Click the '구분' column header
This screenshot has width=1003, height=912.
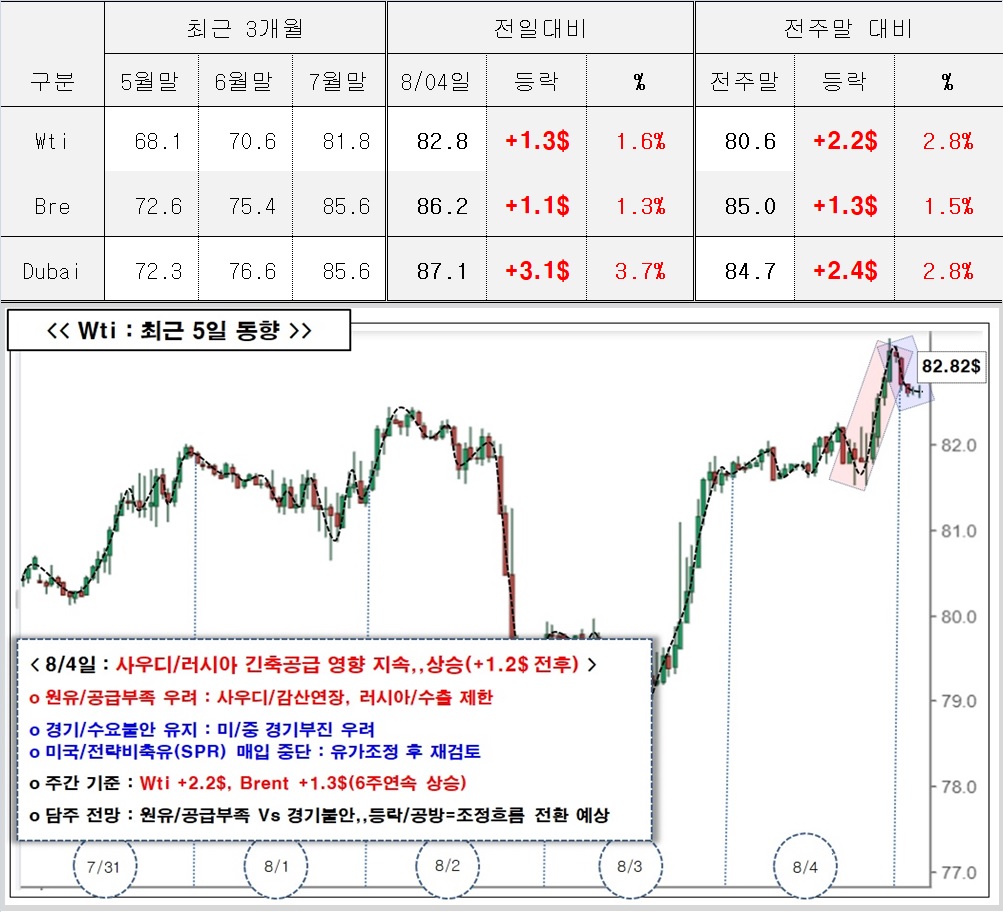(x=52, y=81)
